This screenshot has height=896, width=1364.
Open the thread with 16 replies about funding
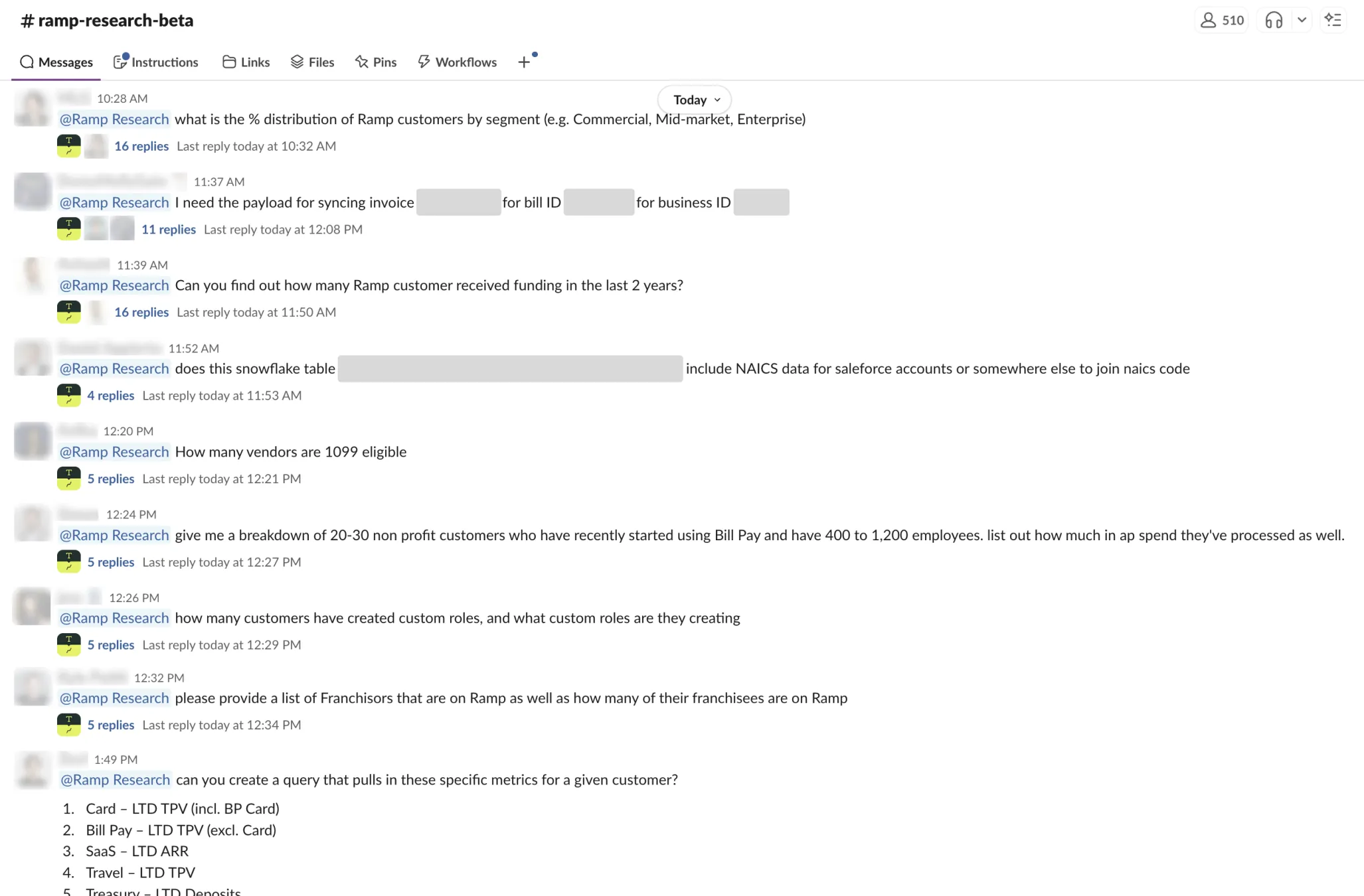tap(141, 312)
